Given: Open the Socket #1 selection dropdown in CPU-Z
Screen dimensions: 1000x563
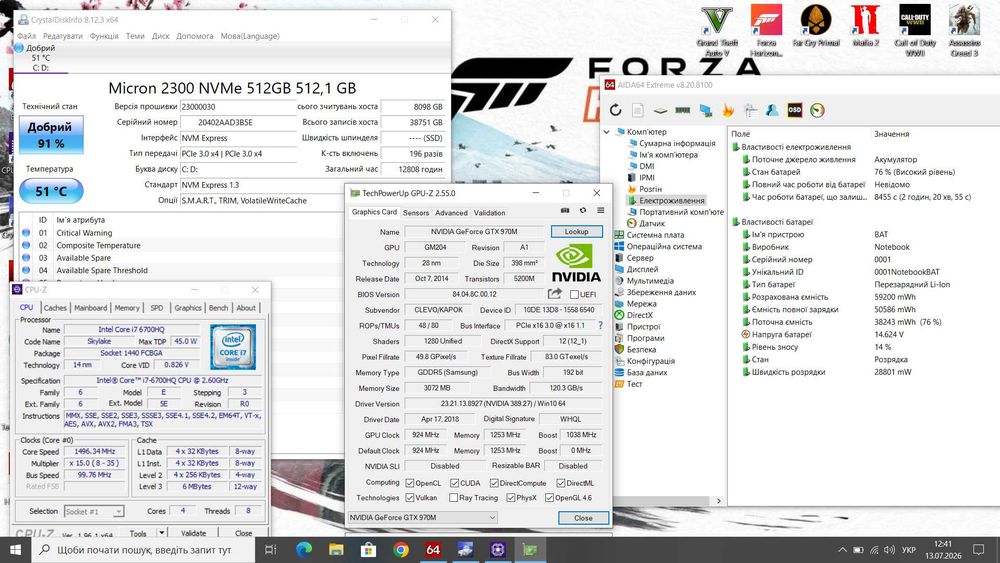Looking at the screenshot, I should coord(94,511).
